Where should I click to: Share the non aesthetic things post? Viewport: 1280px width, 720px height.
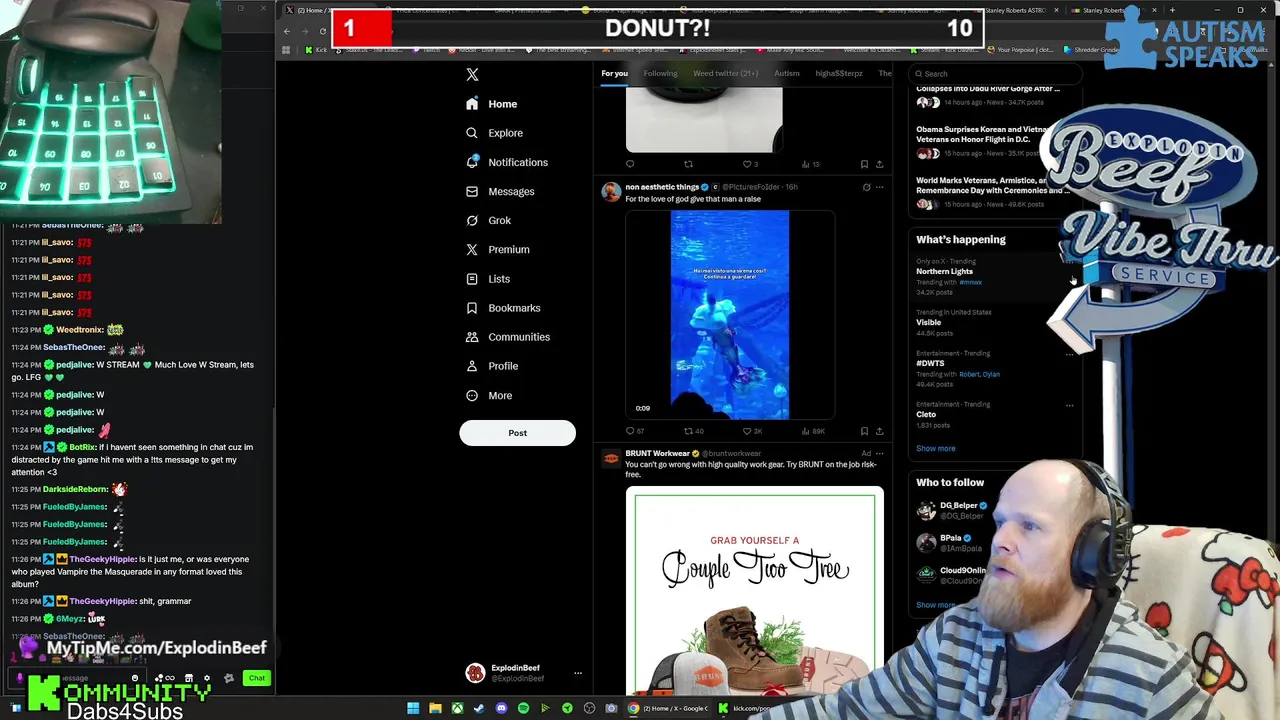point(879,431)
